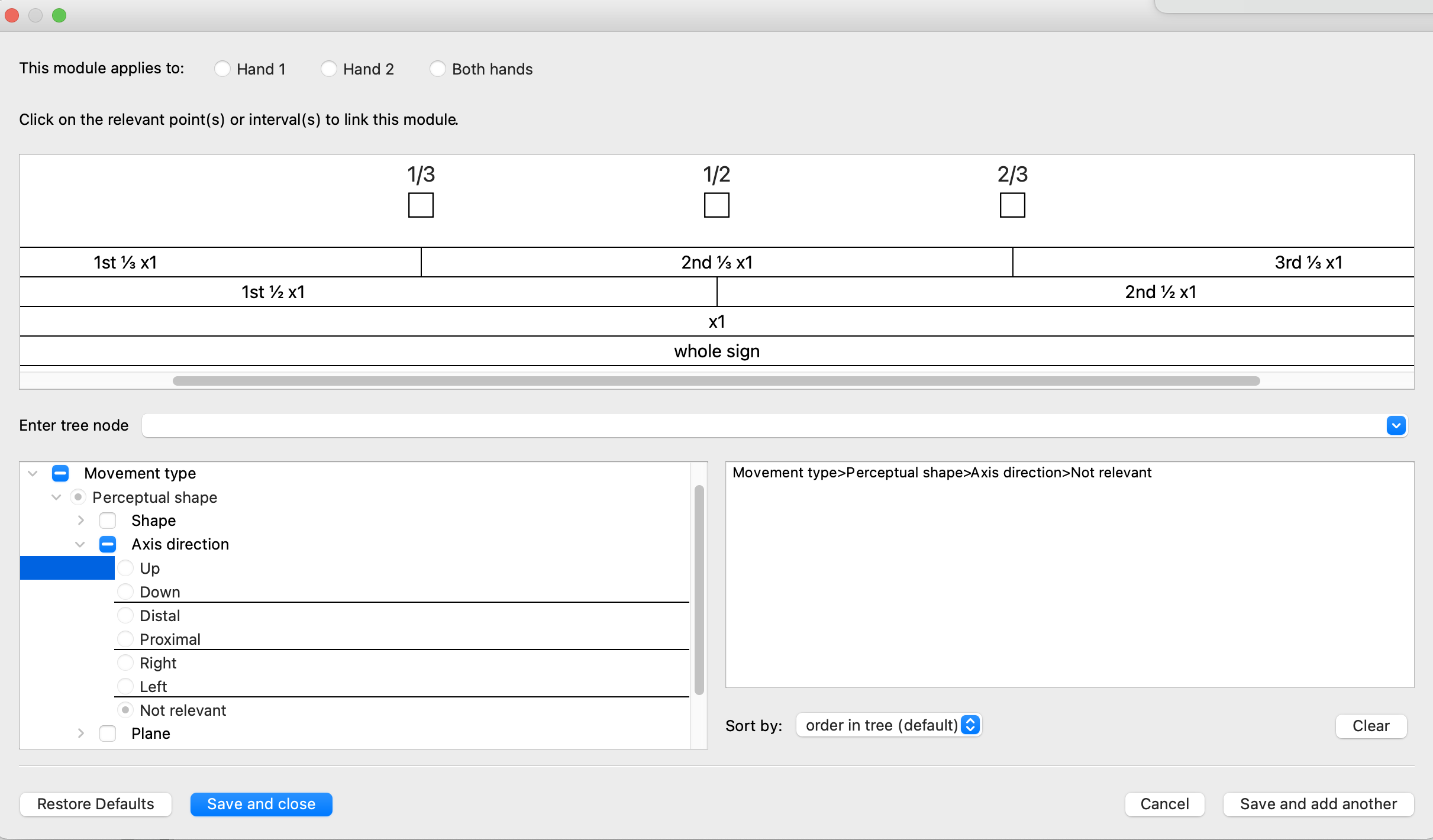Toggle the Movement type tristate checkbox

[x=60, y=473]
